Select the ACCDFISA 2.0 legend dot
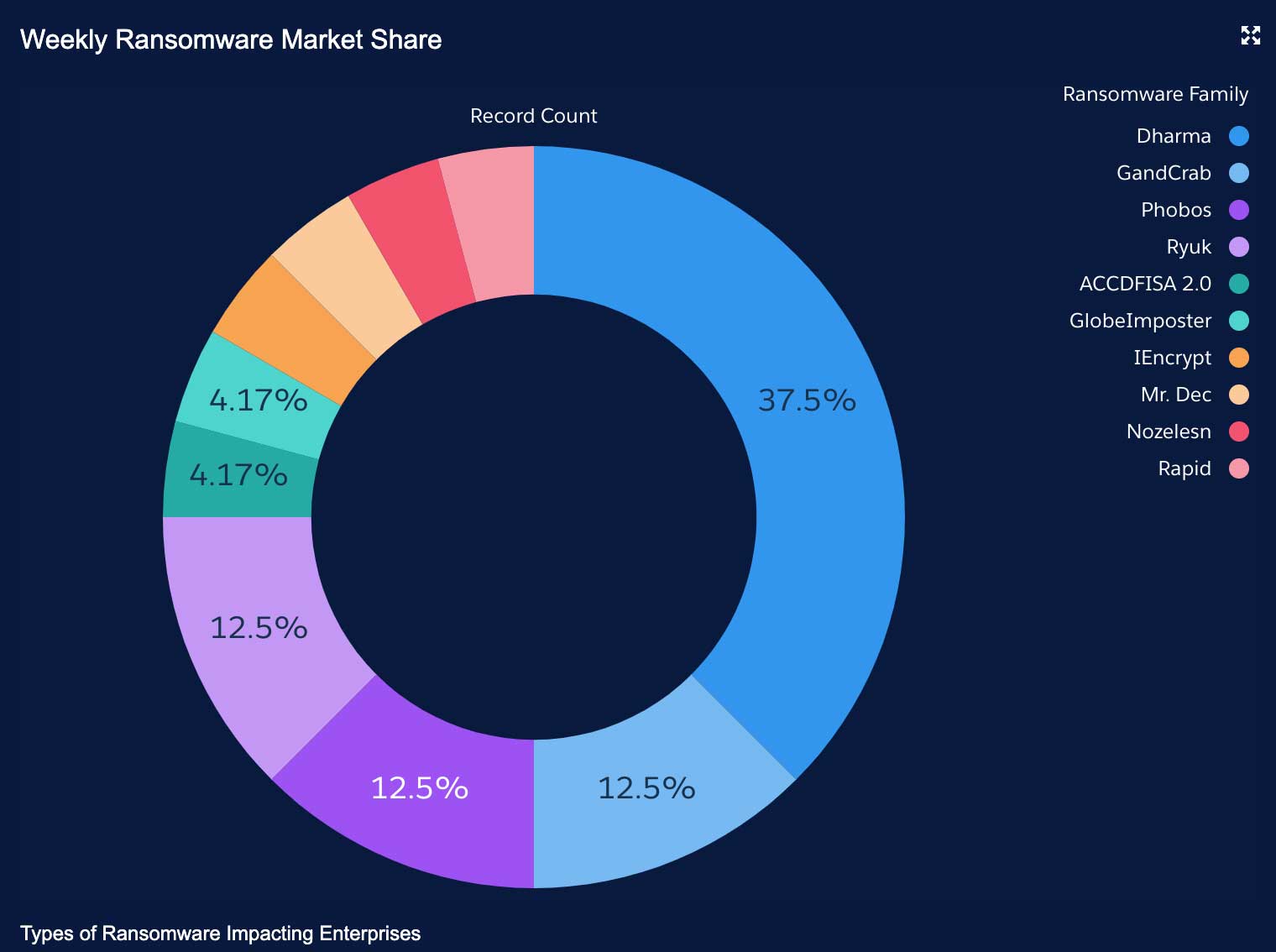1276x952 pixels. click(1238, 284)
